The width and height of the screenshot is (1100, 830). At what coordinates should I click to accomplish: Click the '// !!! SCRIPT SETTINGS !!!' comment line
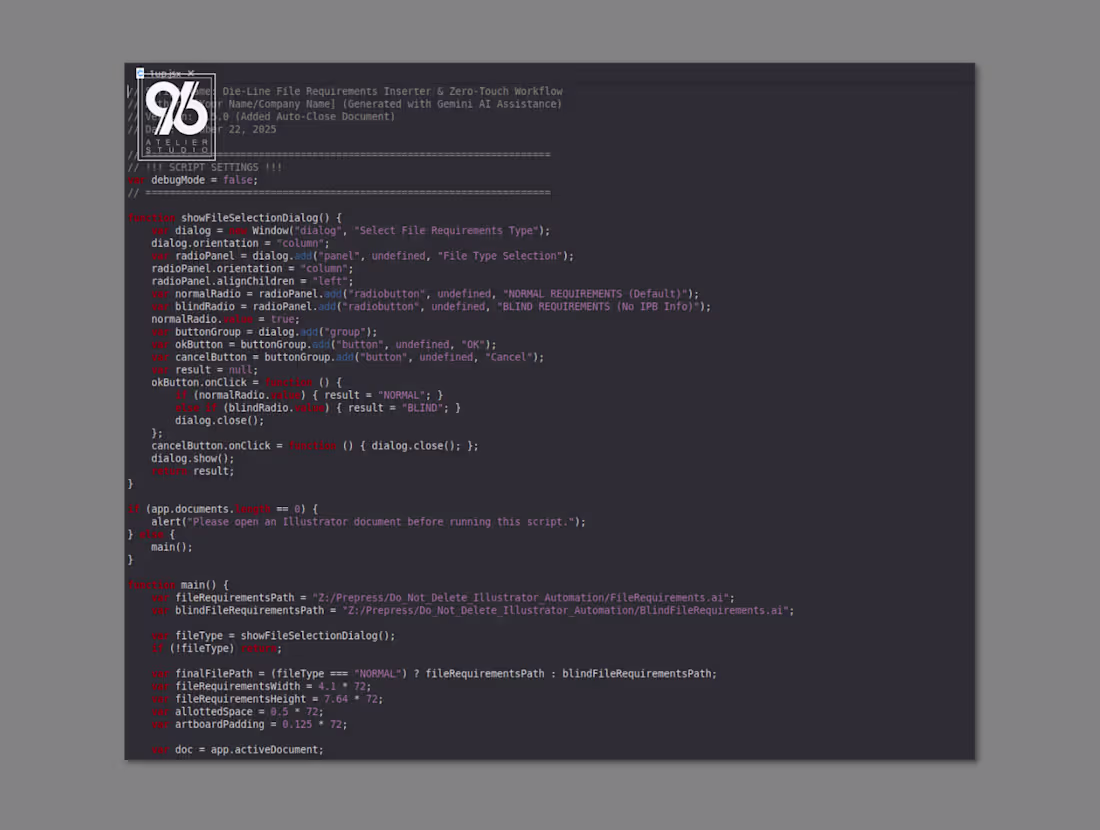(x=205, y=168)
